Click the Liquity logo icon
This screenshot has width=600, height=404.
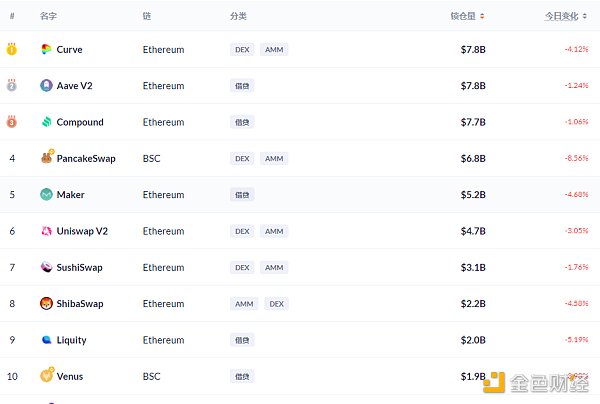46,340
